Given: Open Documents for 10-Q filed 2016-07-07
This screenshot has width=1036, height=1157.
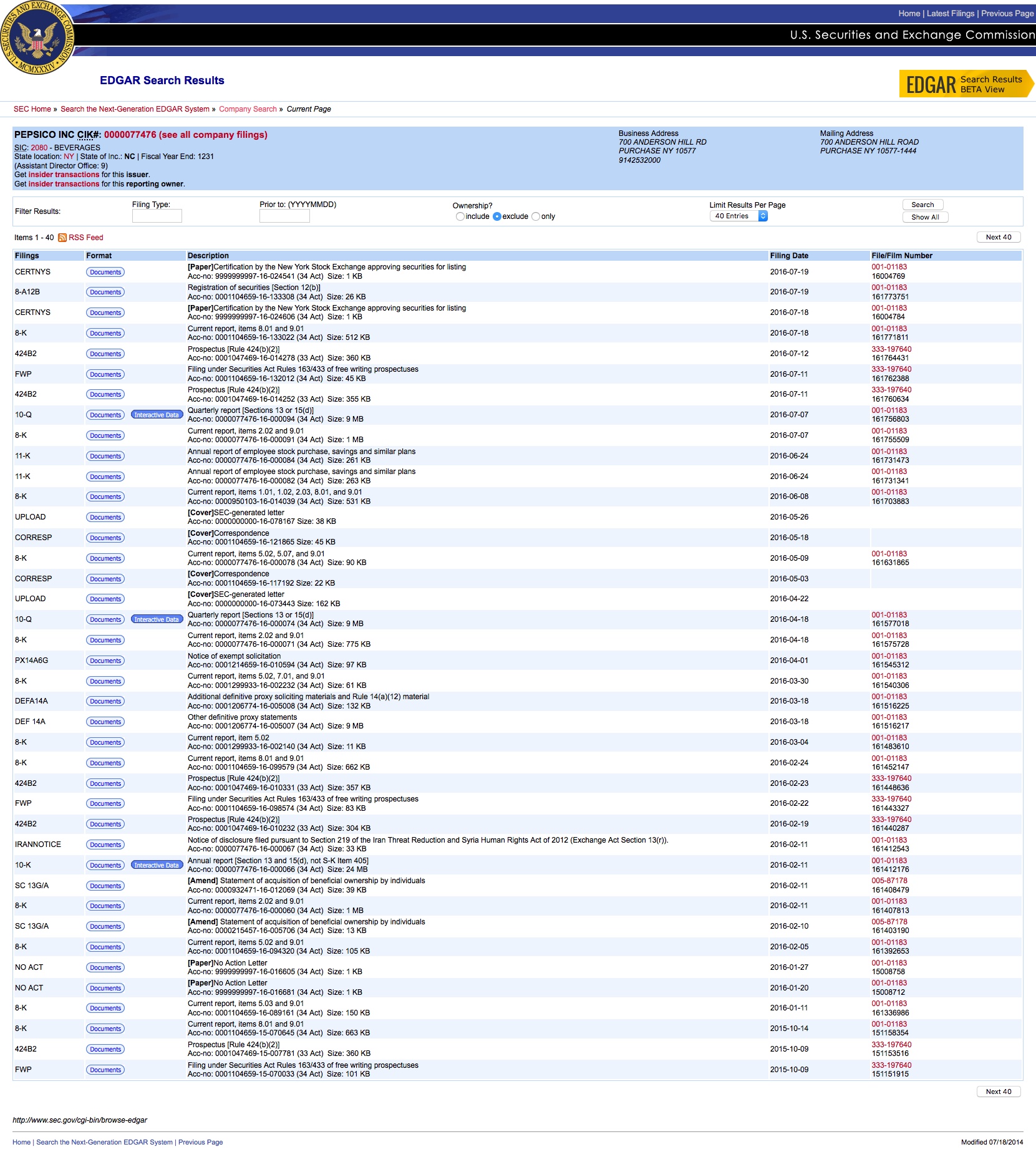Looking at the screenshot, I should 105,415.
